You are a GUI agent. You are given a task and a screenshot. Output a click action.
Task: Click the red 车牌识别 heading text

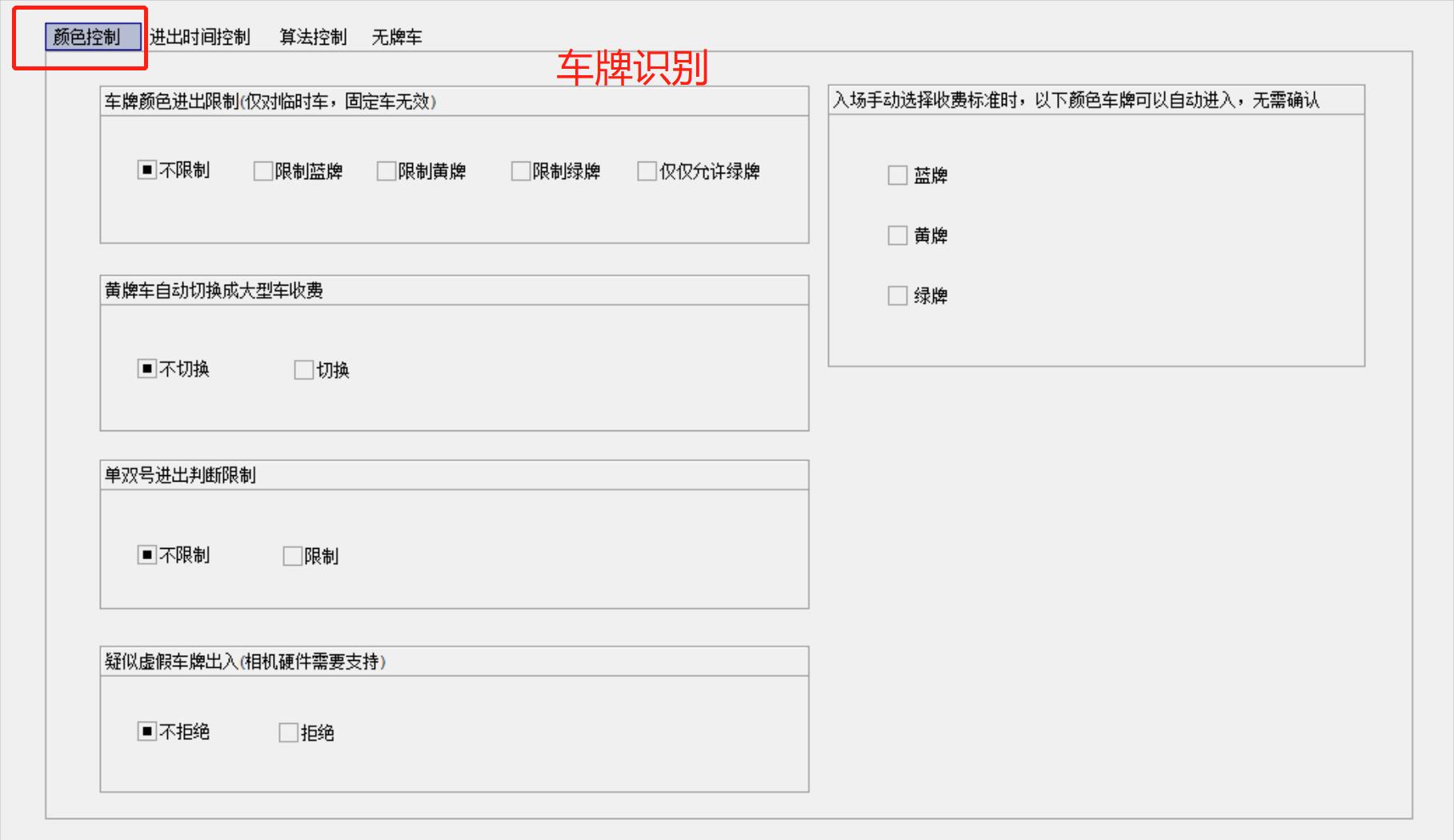pos(632,68)
